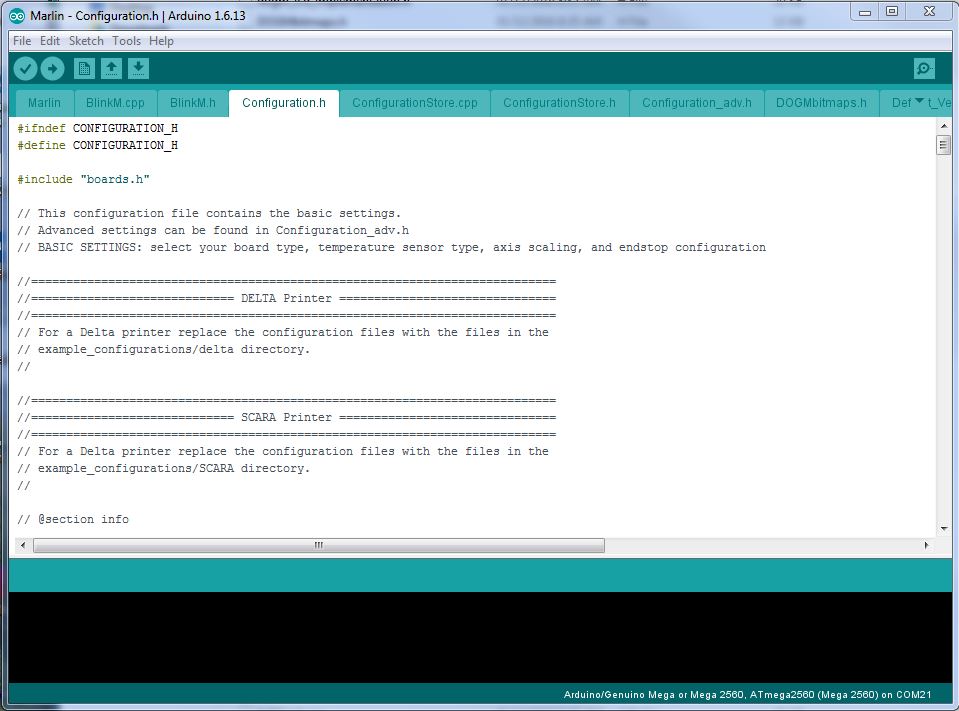Screen dimensions: 959x711
Task: Click the 'SCARA Printer' header line
Action: (287, 418)
